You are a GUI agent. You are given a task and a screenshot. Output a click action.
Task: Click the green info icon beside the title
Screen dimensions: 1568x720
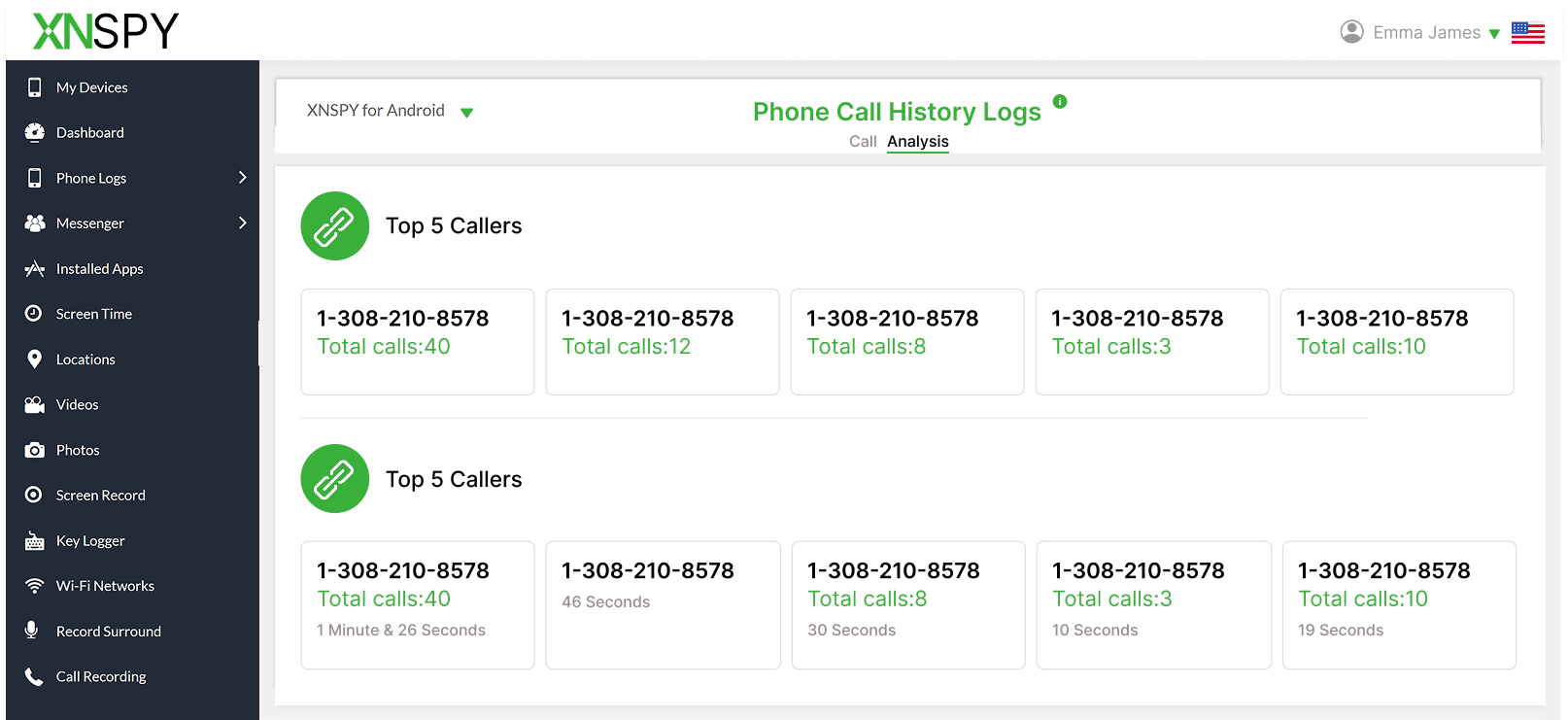(1060, 101)
